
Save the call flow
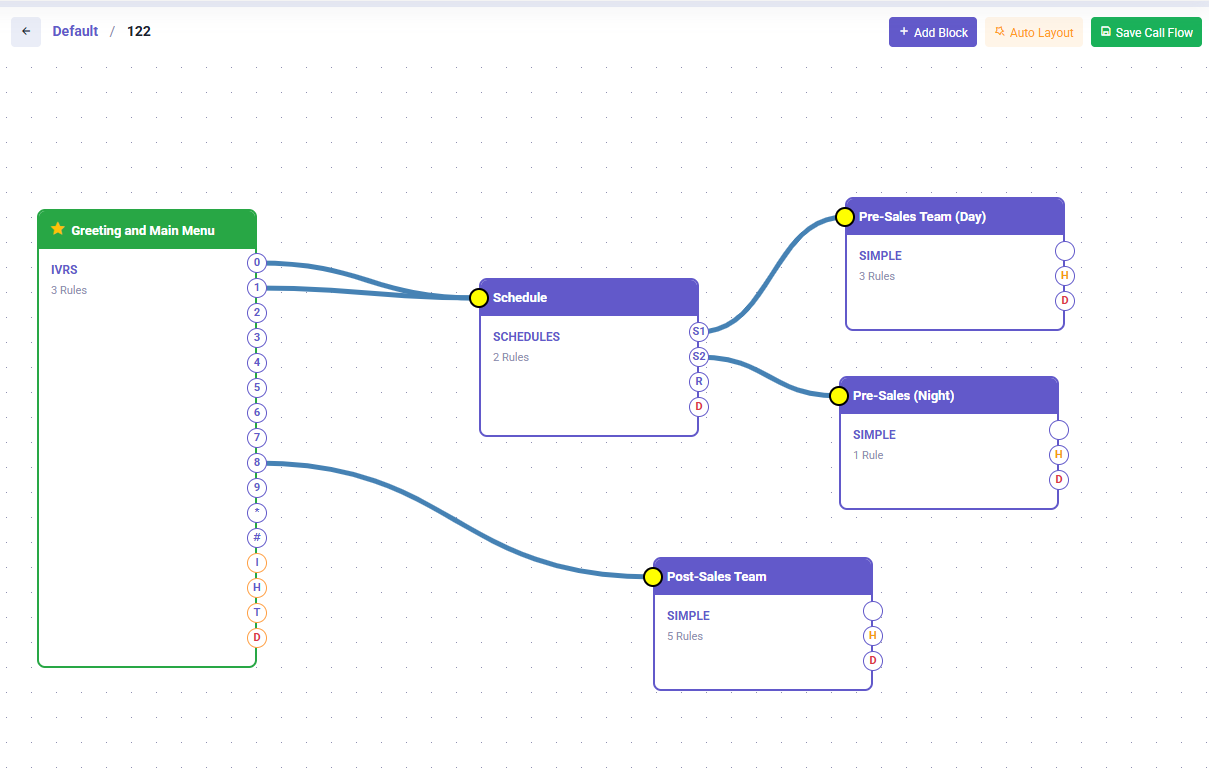click(1146, 32)
